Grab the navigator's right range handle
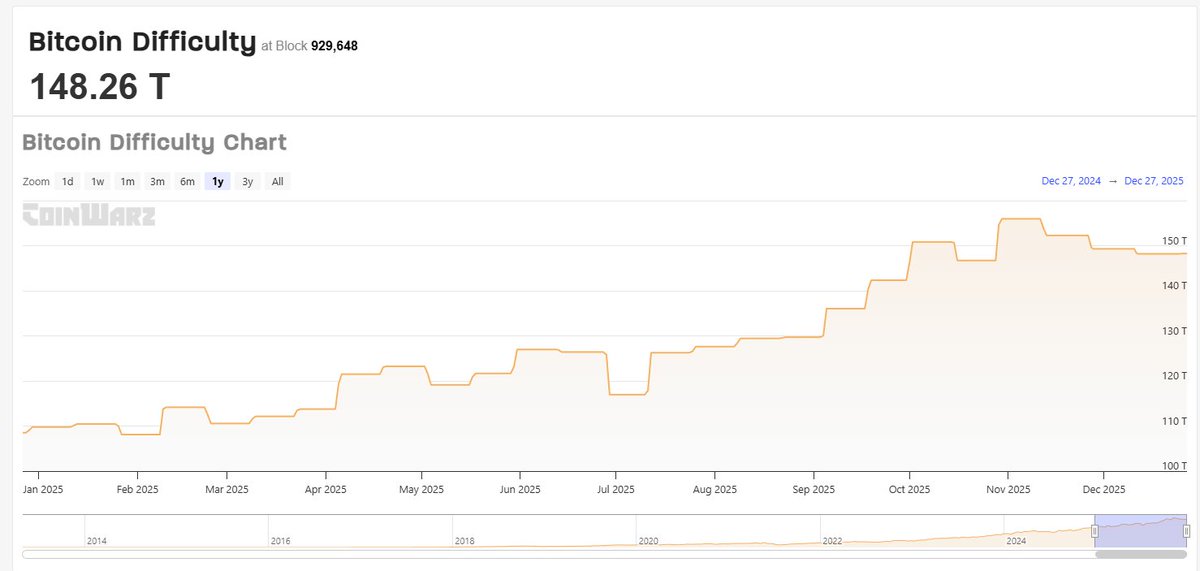Image resolution: width=1200 pixels, height=571 pixels. 1186,531
